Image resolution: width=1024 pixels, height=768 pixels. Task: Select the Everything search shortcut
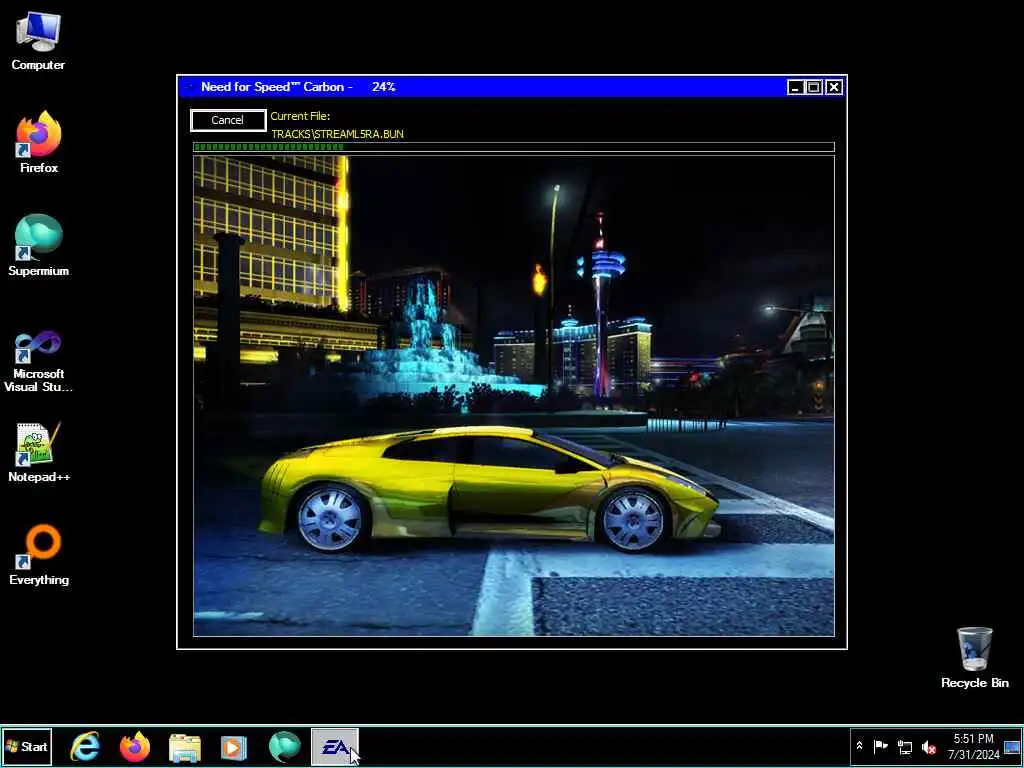(39, 555)
